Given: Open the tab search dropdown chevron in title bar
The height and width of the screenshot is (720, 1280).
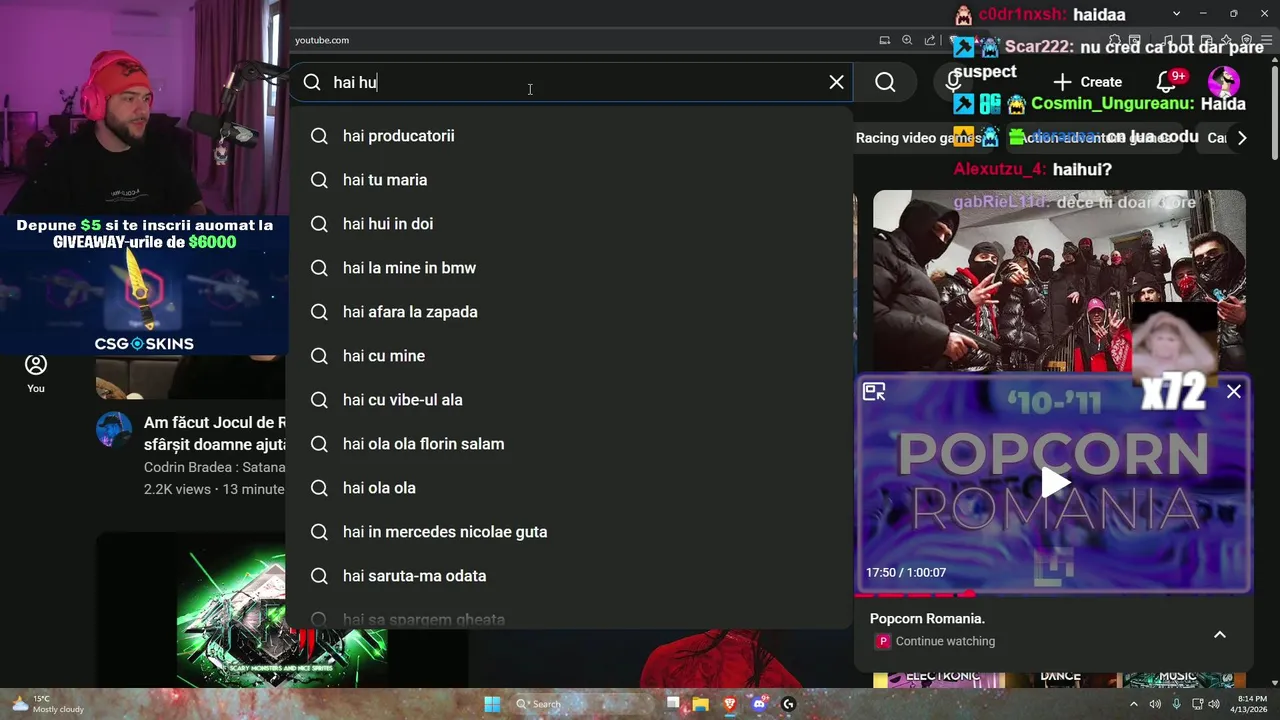Looking at the screenshot, I should (x=1176, y=14).
